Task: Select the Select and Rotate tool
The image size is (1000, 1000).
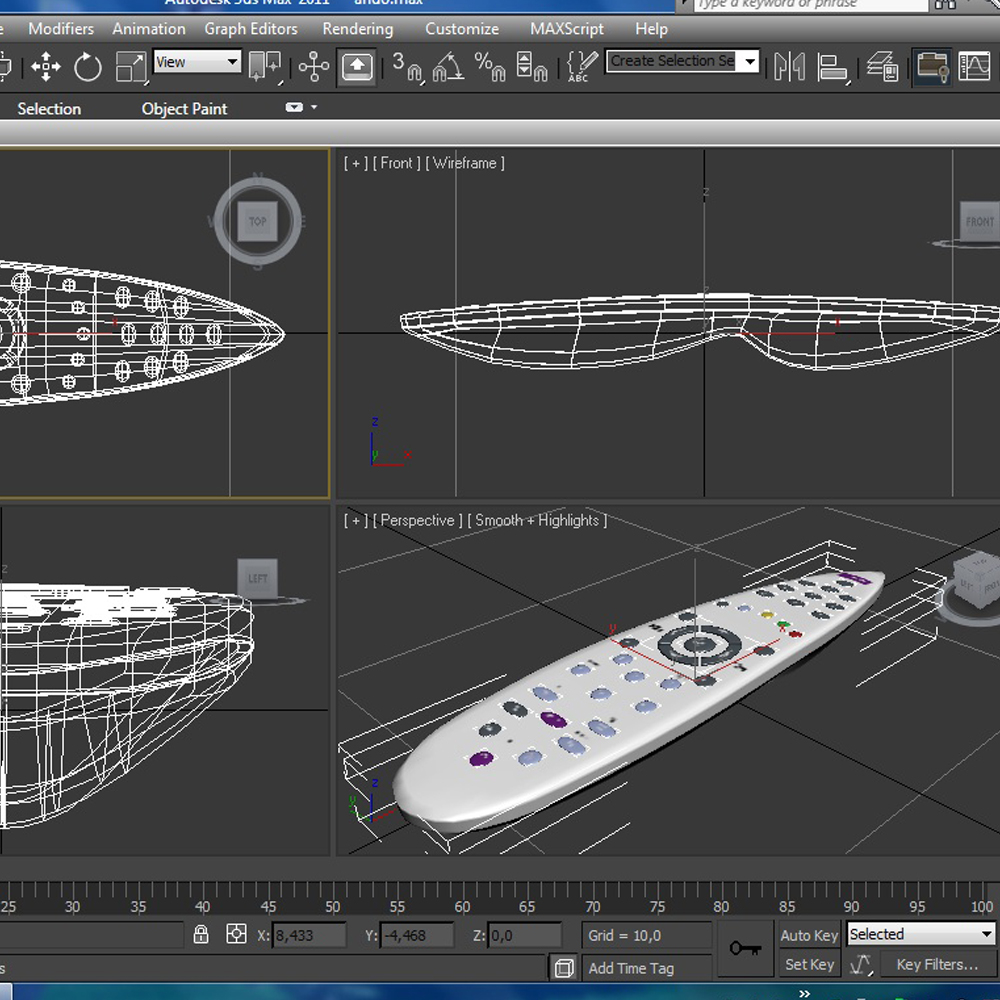Action: point(87,66)
